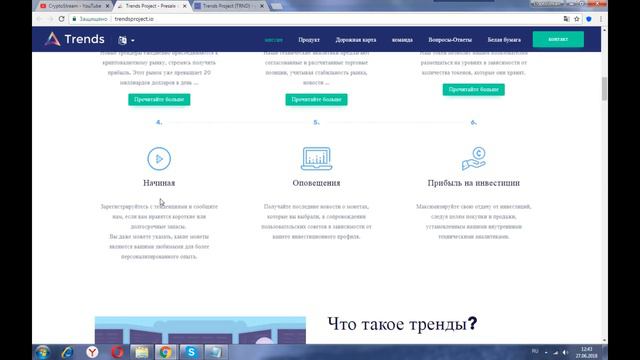Click the scrollbar down arrow
The height and width of the screenshot is (360, 640).
[604, 340]
